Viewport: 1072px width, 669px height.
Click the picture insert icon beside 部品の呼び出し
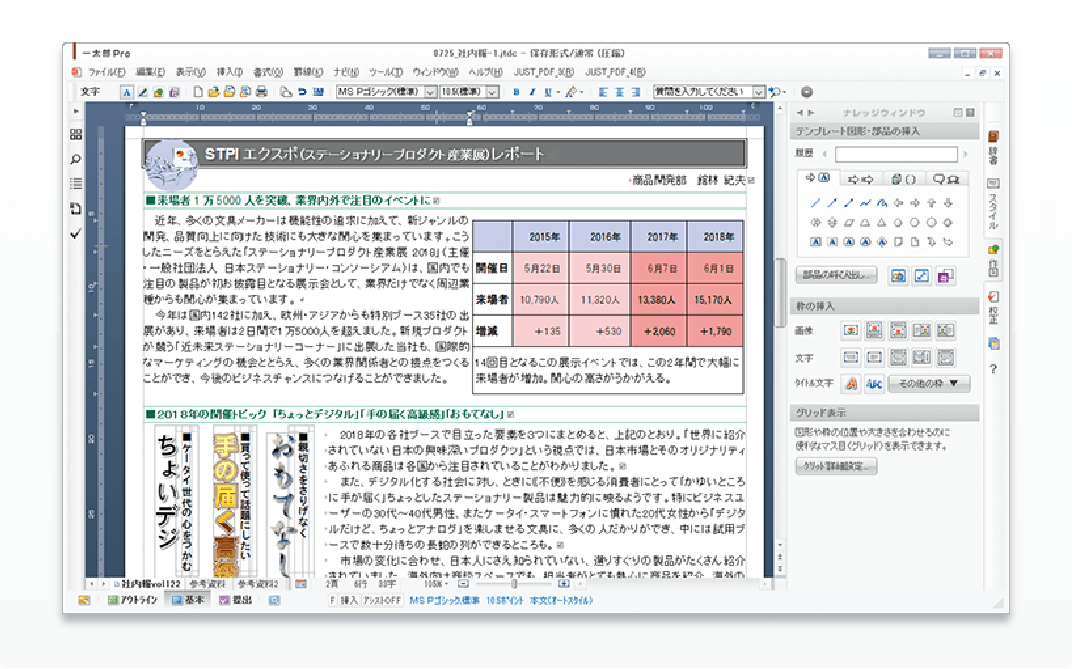[898, 276]
